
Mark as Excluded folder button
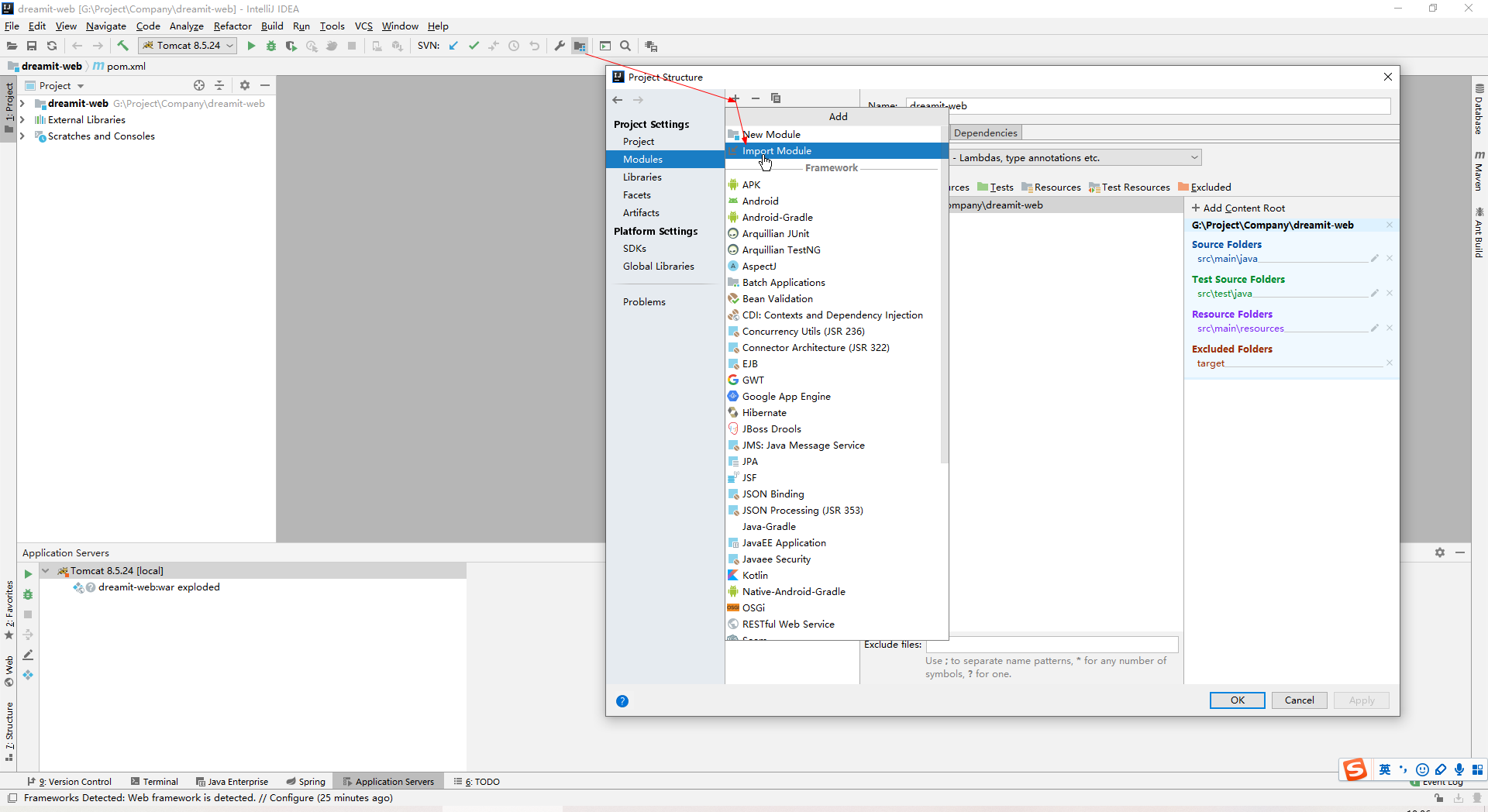click(1204, 187)
